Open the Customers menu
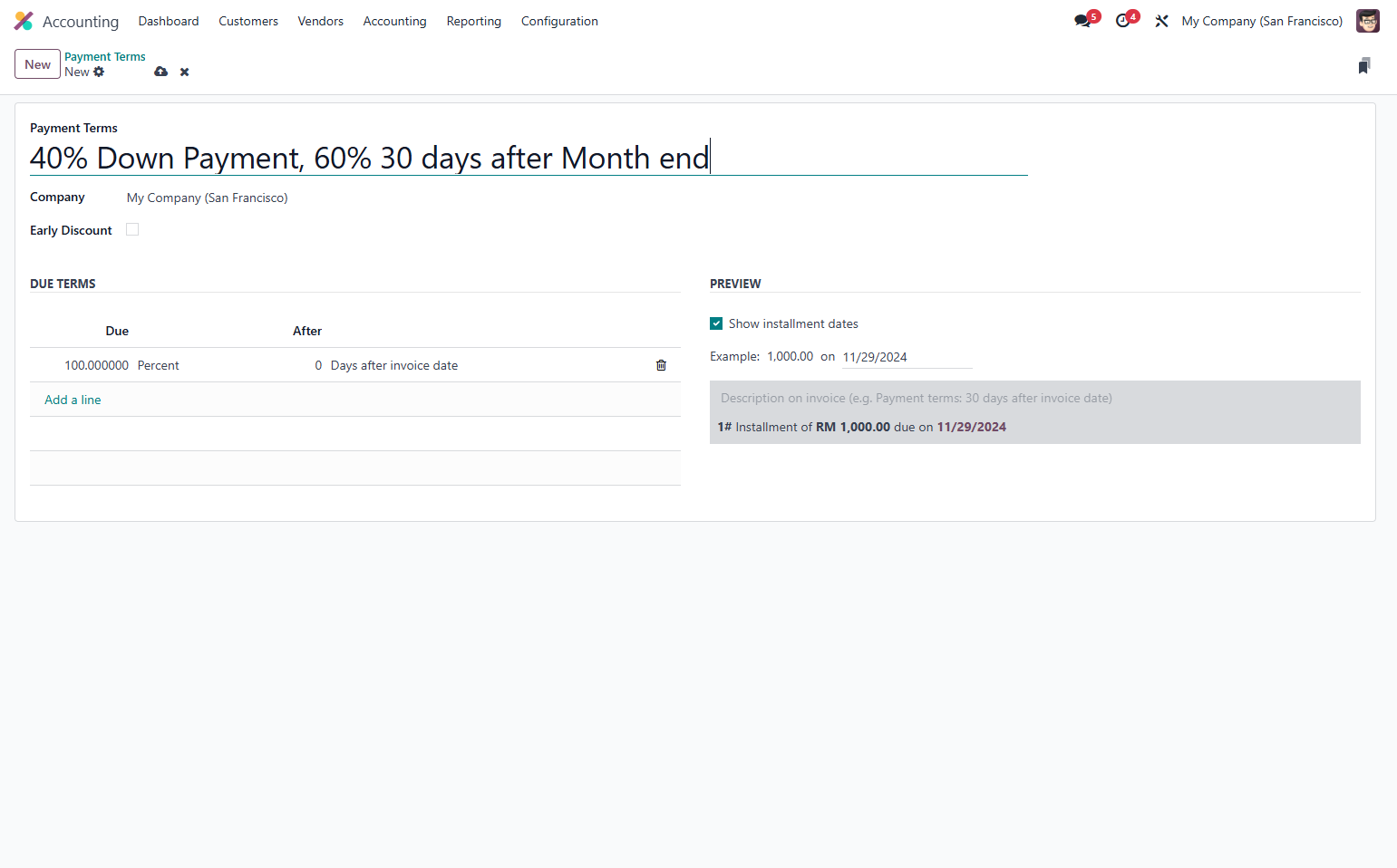Viewport: 1397px width, 868px height. (x=248, y=21)
